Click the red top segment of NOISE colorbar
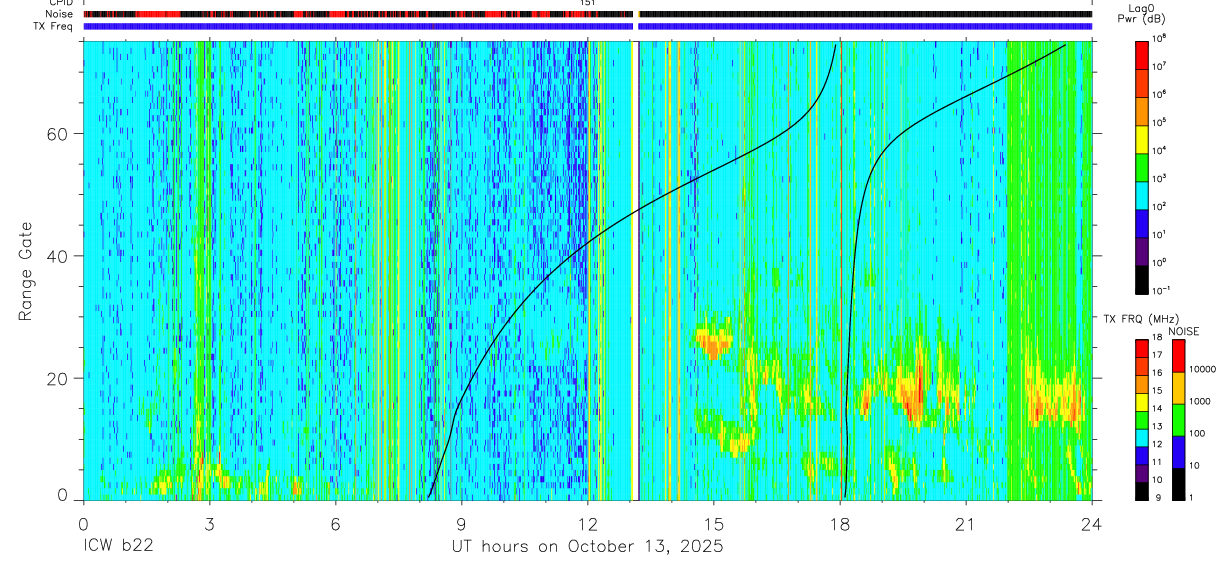Viewport: 1228px width, 567px height. [x=1178, y=356]
